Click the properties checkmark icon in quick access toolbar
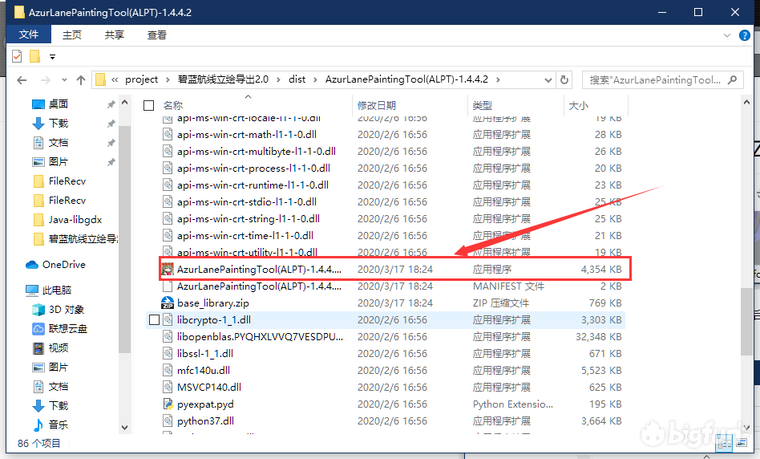Image resolution: width=760 pixels, height=459 pixels. click(x=17, y=57)
